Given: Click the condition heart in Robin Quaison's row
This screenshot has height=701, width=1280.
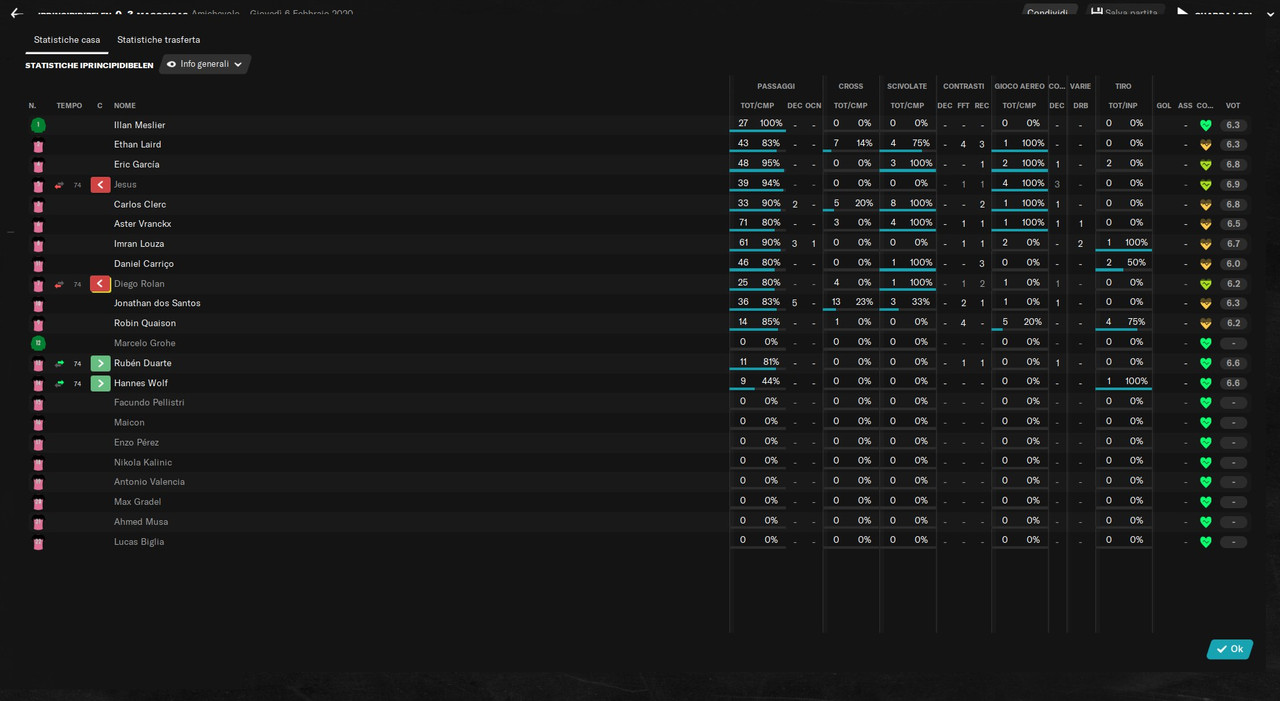Looking at the screenshot, I should [x=1205, y=323].
